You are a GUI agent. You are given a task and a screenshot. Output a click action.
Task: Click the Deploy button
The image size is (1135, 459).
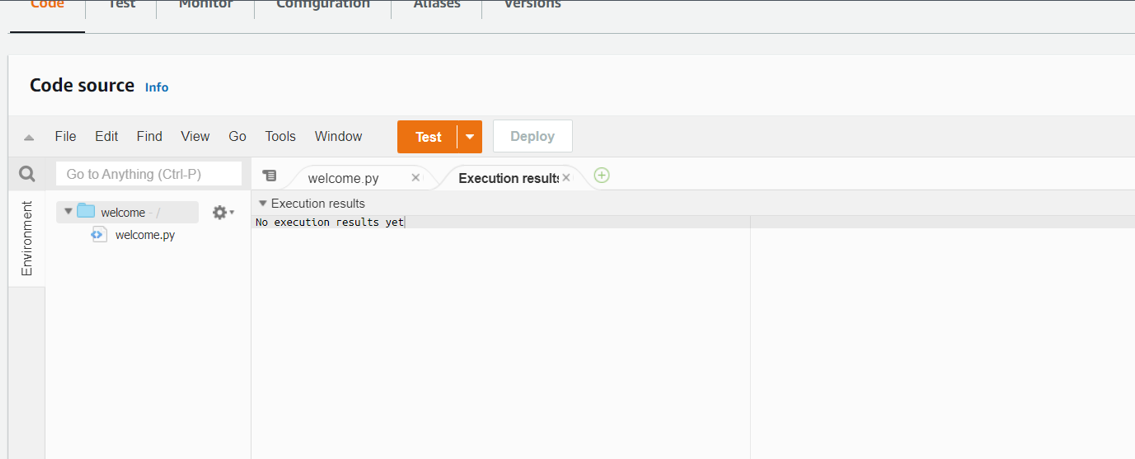point(533,136)
